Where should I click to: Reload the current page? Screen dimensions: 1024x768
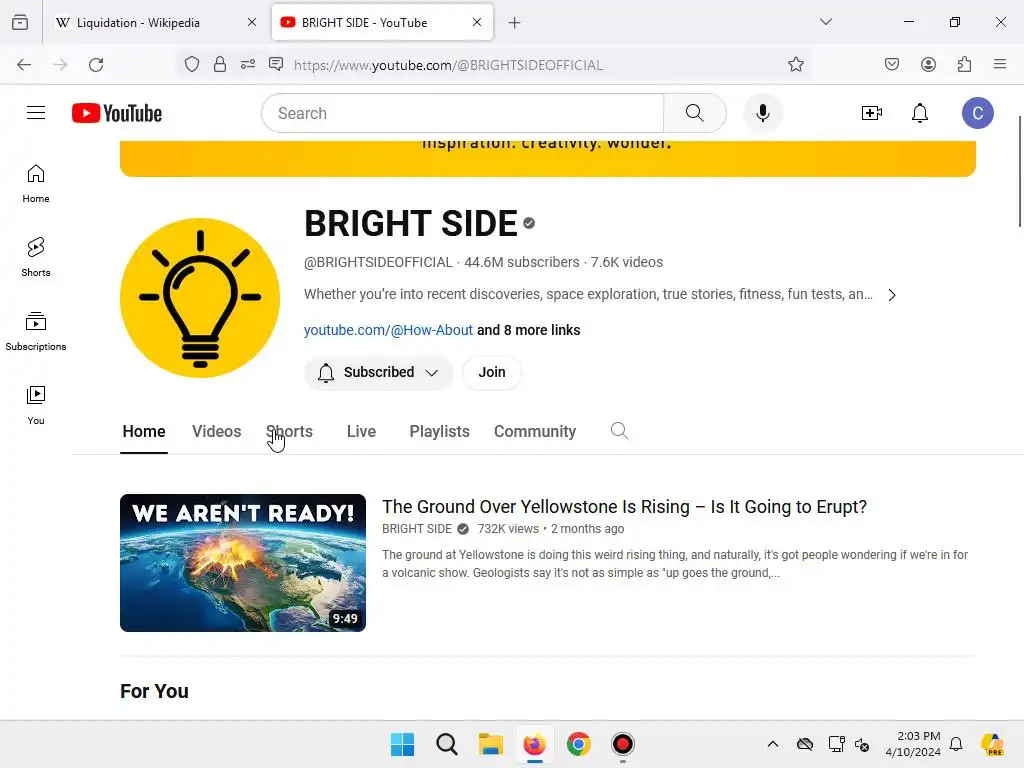(96, 65)
